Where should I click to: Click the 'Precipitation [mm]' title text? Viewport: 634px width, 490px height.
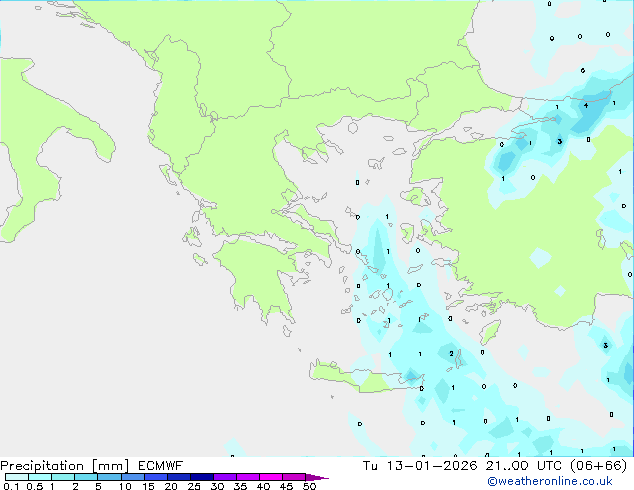tap(65, 466)
